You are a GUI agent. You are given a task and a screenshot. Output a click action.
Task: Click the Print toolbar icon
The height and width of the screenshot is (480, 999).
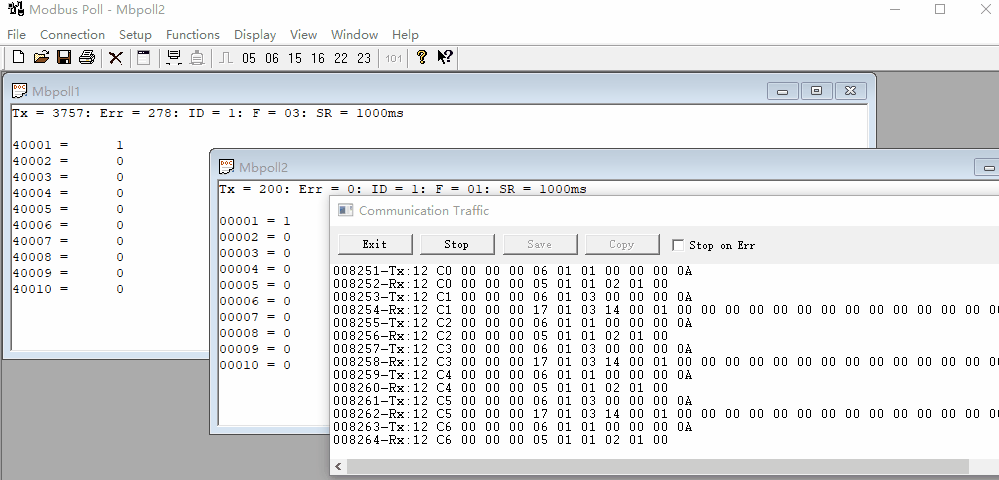(x=87, y=57)
